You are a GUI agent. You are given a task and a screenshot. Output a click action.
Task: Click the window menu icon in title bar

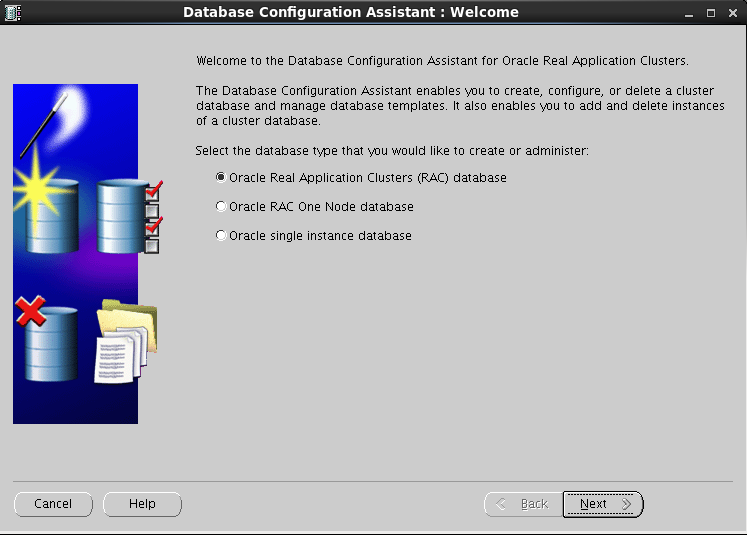(x=13, y=12)
